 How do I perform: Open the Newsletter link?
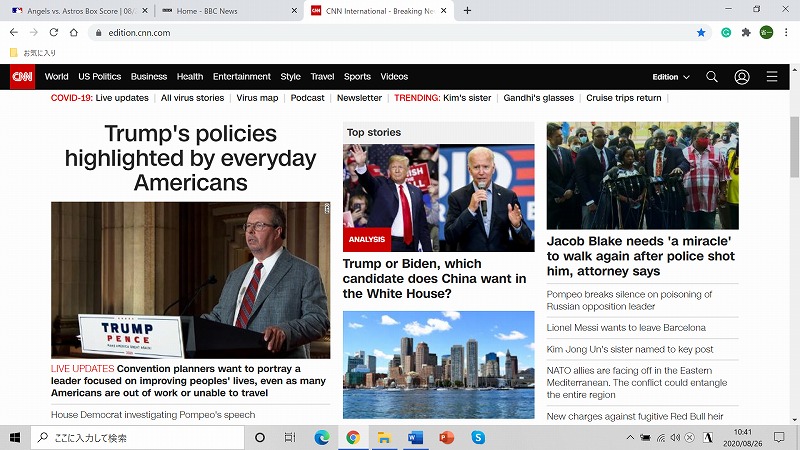pyautogui.click(x=359, y=98)
